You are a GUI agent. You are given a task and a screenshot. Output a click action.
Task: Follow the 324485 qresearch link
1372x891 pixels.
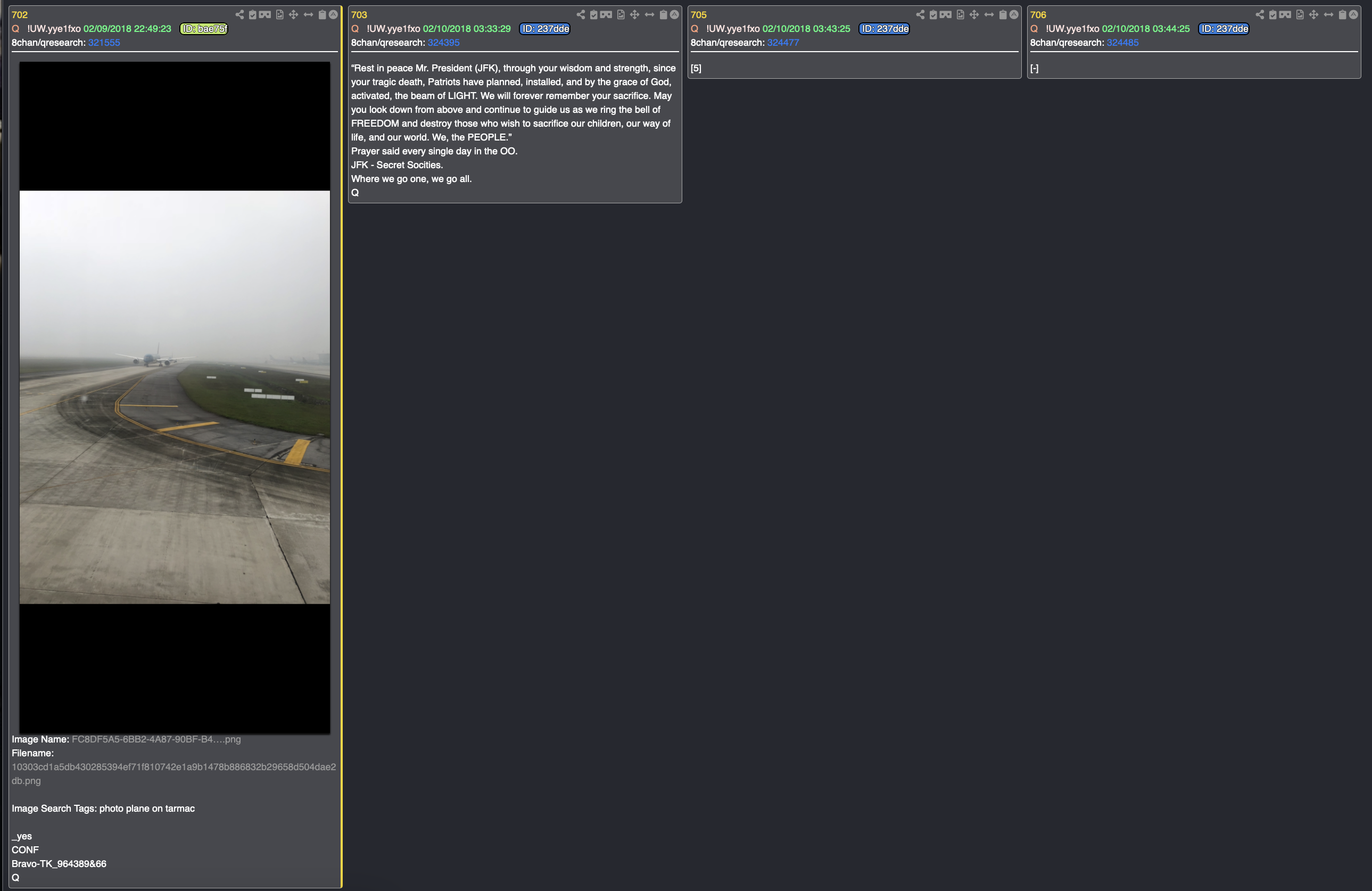click(x=1122, y=43)
